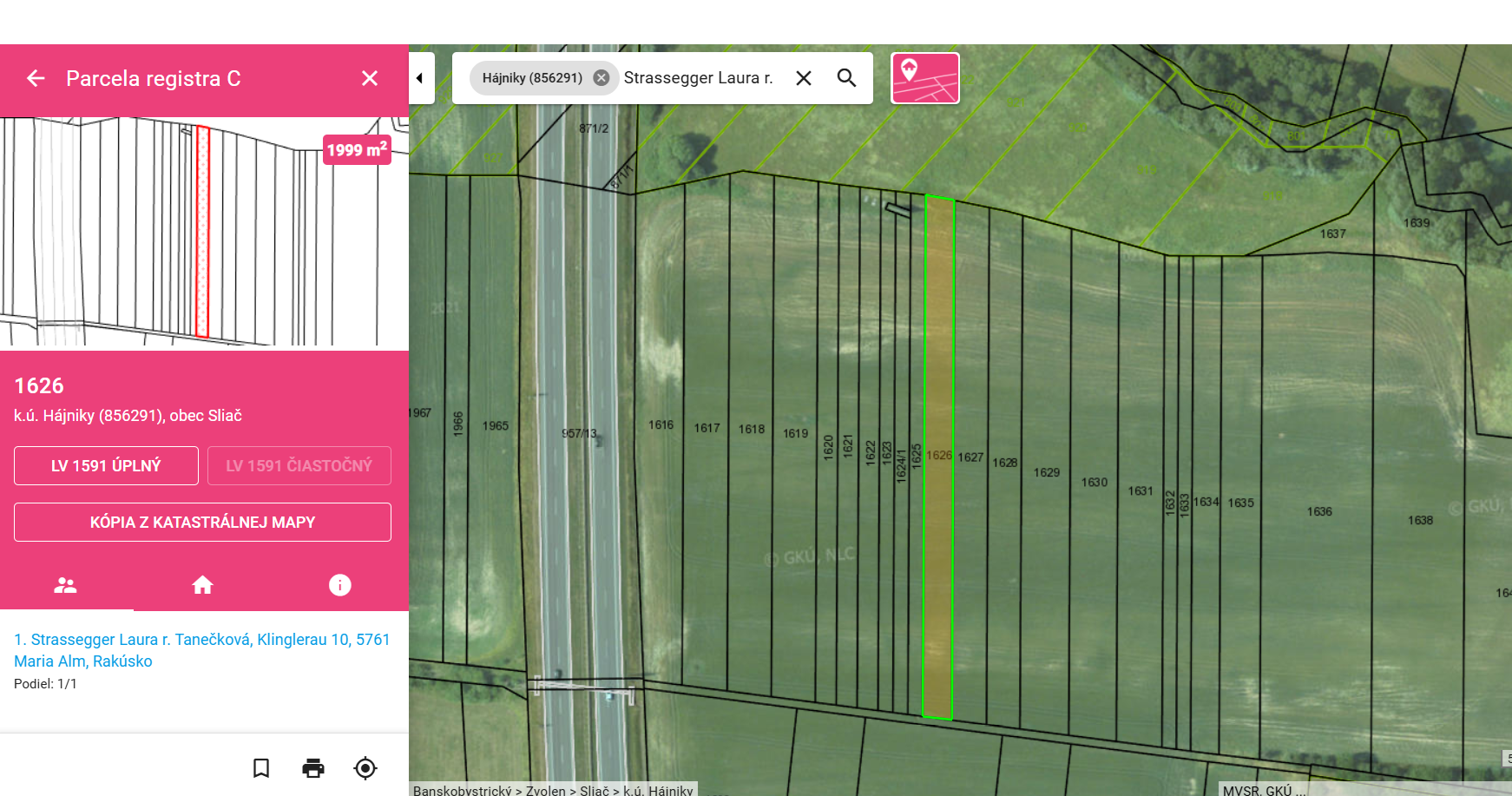Screen dimensions: 1512x796
Task: Print the parcel details
Action: tap(313, 768)
